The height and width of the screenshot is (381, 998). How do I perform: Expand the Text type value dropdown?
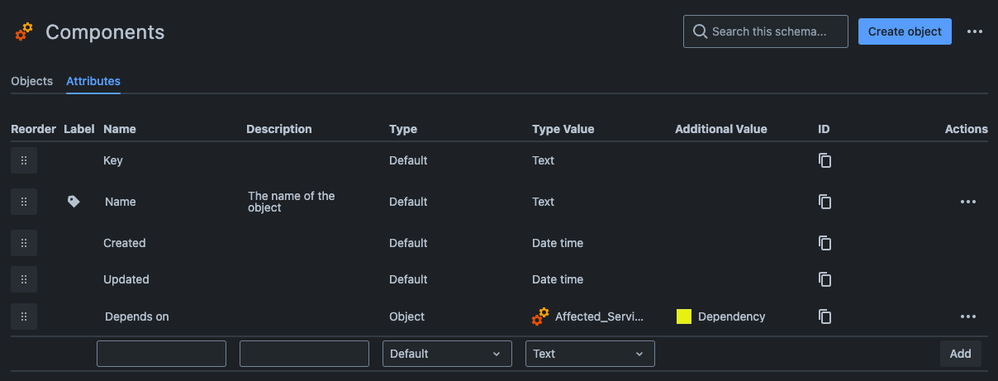pyautogui.click(x=590, y=354)
